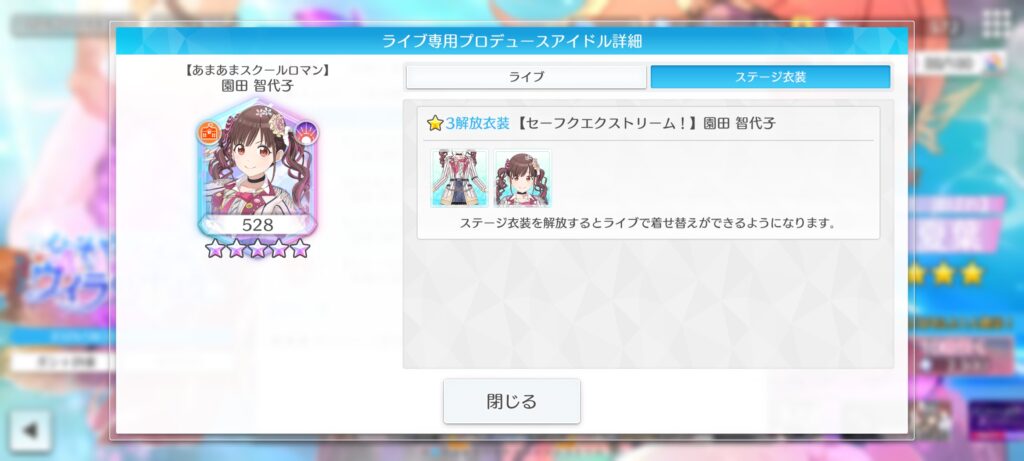Screen dimensions: 1024x461
Task: Open the grid menu icon top-right
Action: pos(996,25)
